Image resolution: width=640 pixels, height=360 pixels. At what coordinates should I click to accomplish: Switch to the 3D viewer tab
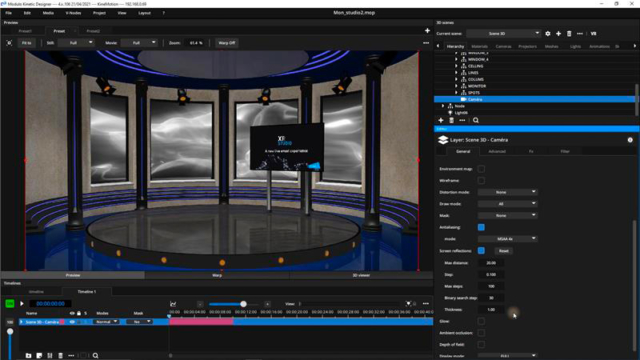[x=361, y=276]
